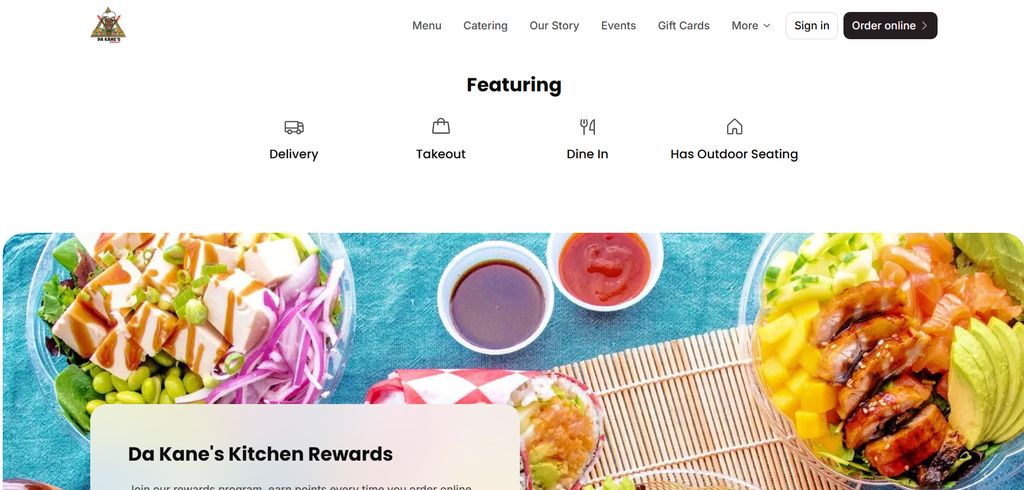1024x490 pixels.
Task: Click the Da Kane's Kitchen Rewards heading
Action: pos(261,454)
